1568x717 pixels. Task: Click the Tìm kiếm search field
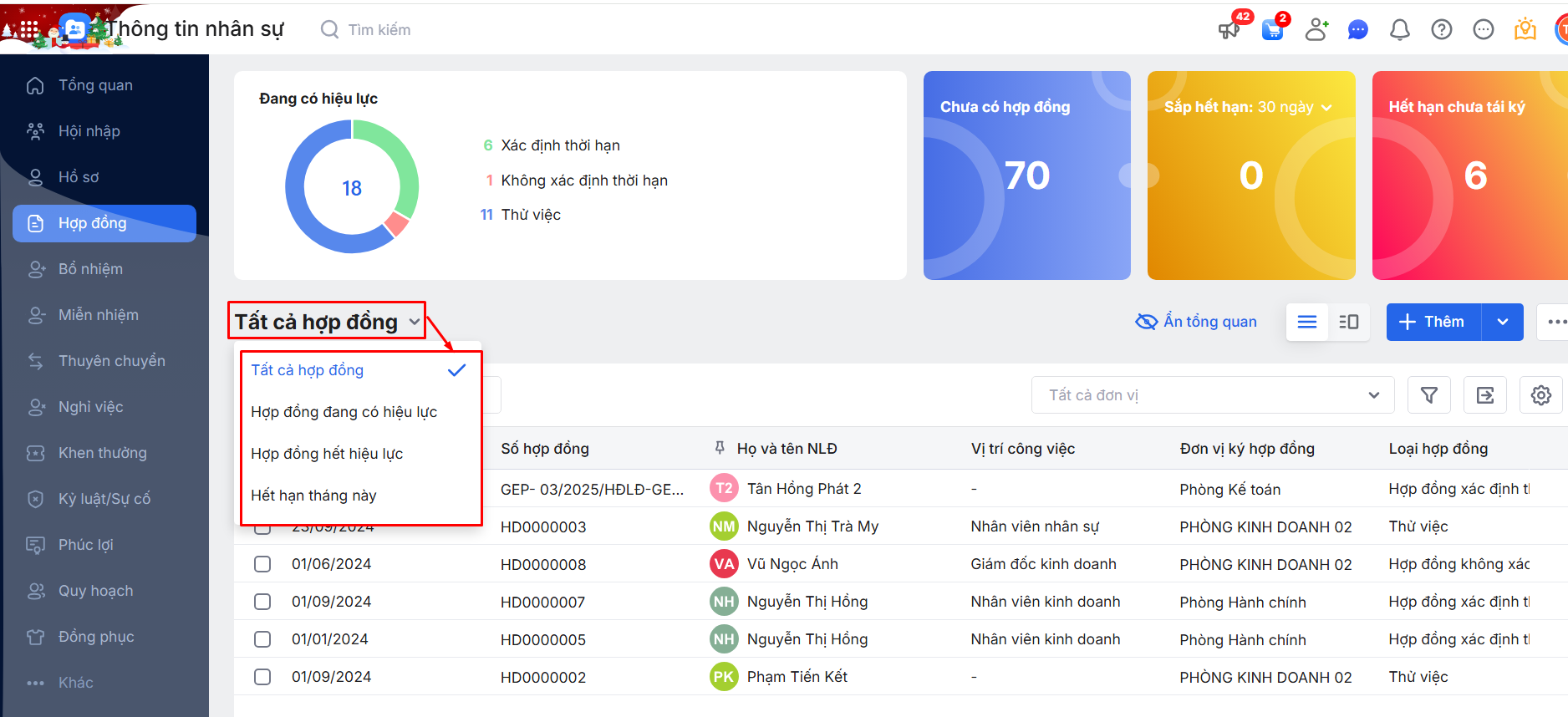tap(379, 30)
